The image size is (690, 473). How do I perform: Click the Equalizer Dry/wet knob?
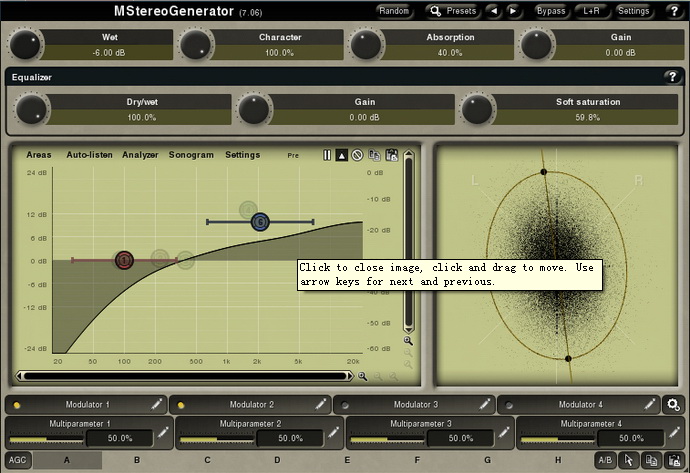[x=31, y=109]
